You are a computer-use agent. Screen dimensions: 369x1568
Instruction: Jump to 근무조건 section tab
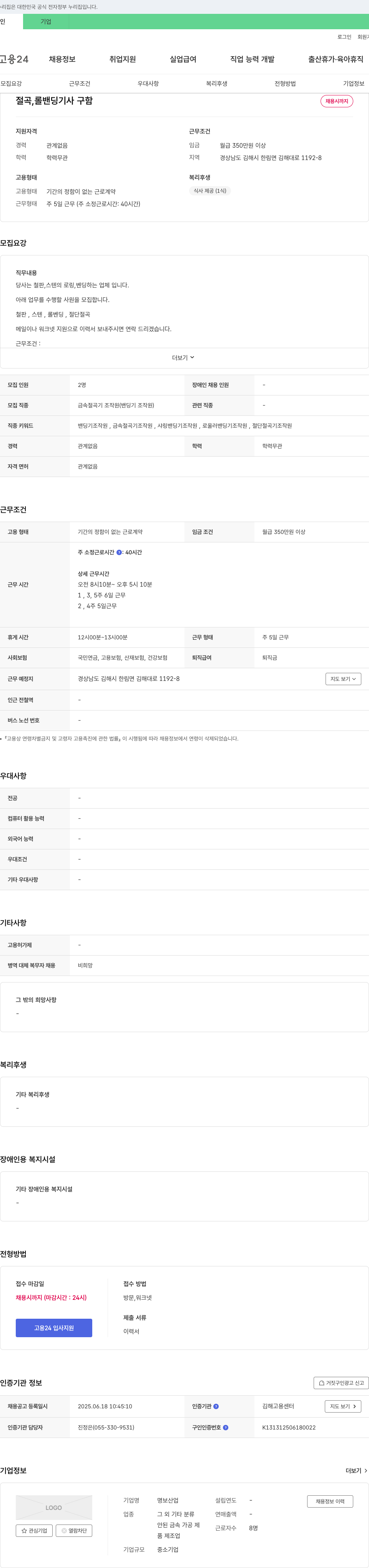point(80,83)
